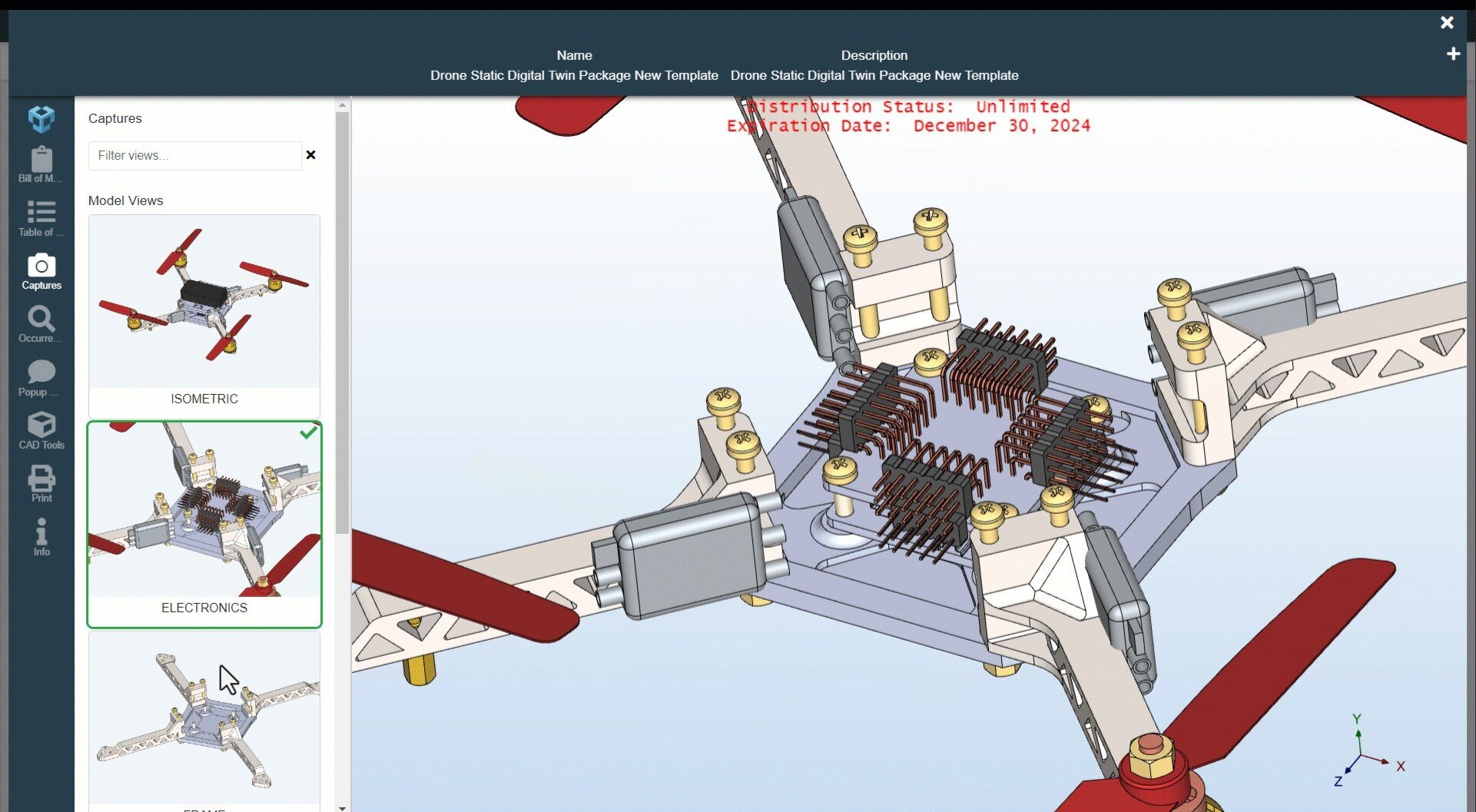Clear the views filter with the X
Image resolution: width=1476 pixels, height=812 pixels.
click(311, 155)
